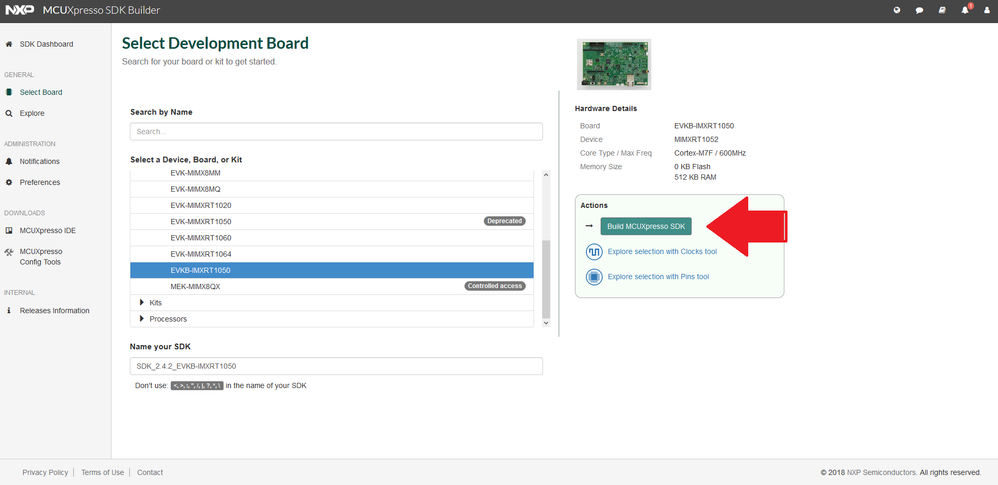Click the MIMXRT1052 device value
998x485 pixels.
696,139
